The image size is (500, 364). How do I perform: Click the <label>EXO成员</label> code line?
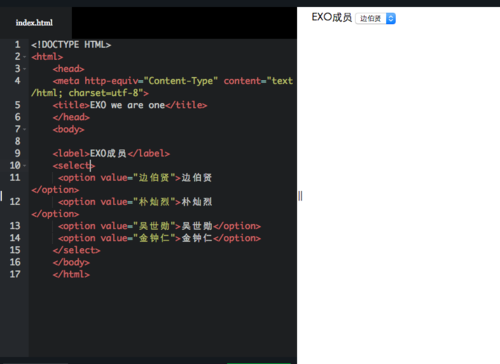click(111, 153)
